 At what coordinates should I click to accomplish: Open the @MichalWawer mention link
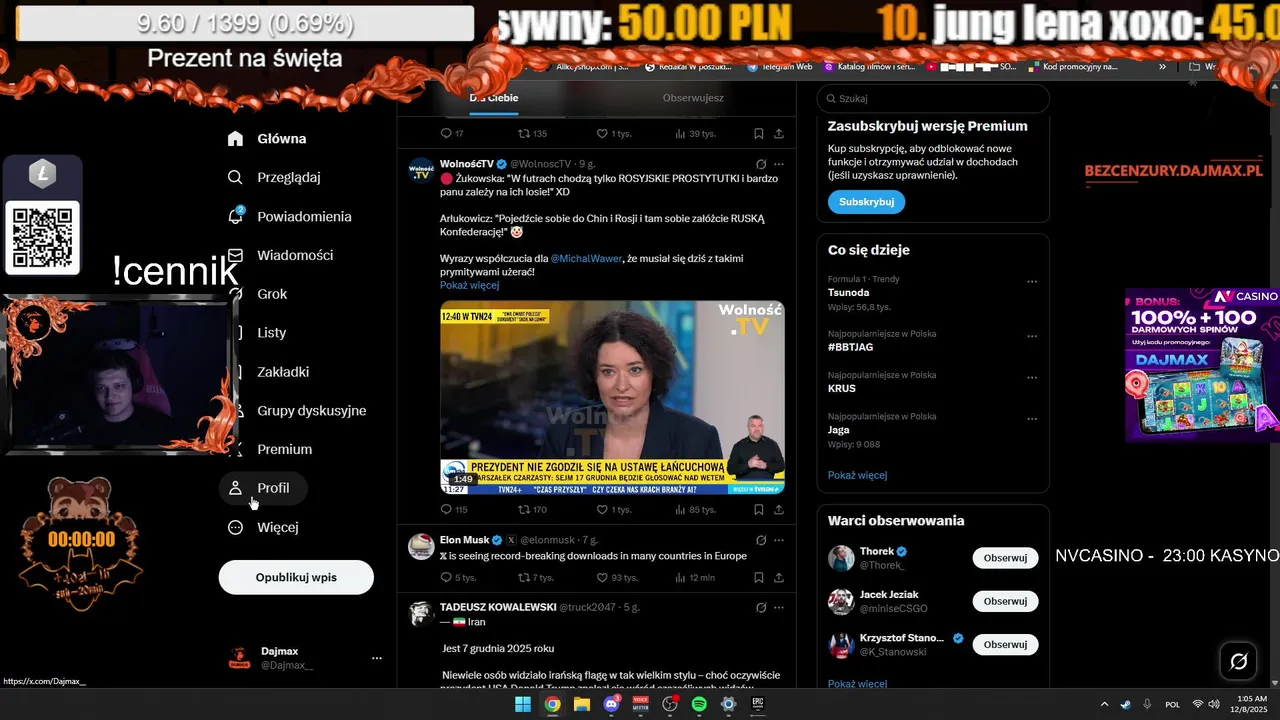click(x=586, y=258)
